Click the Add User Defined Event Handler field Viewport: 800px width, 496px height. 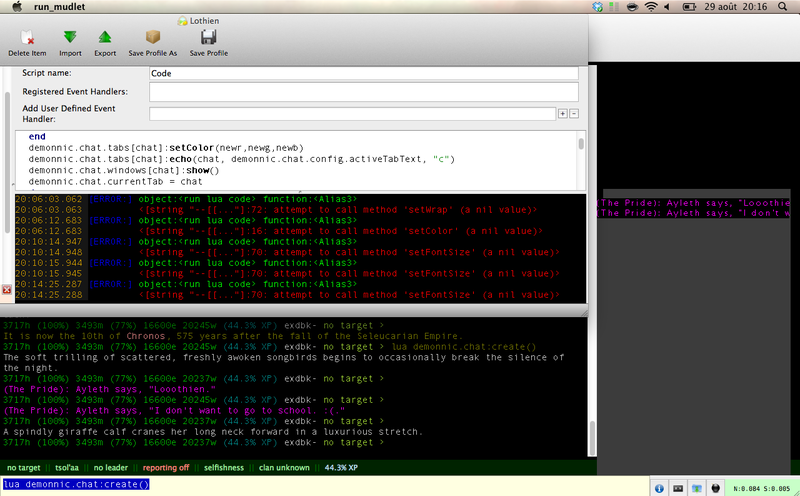(x=353, y=114)
